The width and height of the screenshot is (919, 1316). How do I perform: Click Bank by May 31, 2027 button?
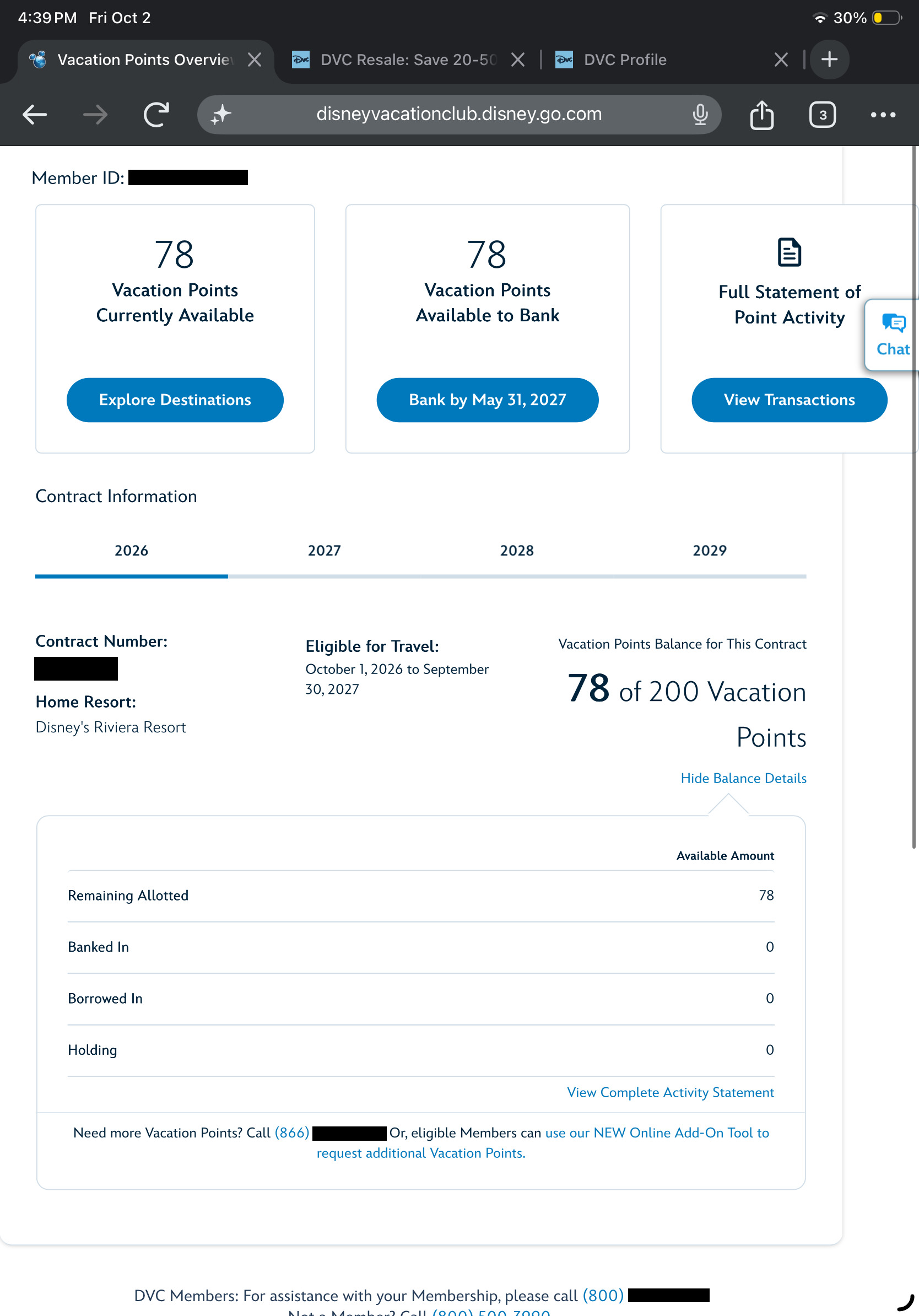pos(487,400)
